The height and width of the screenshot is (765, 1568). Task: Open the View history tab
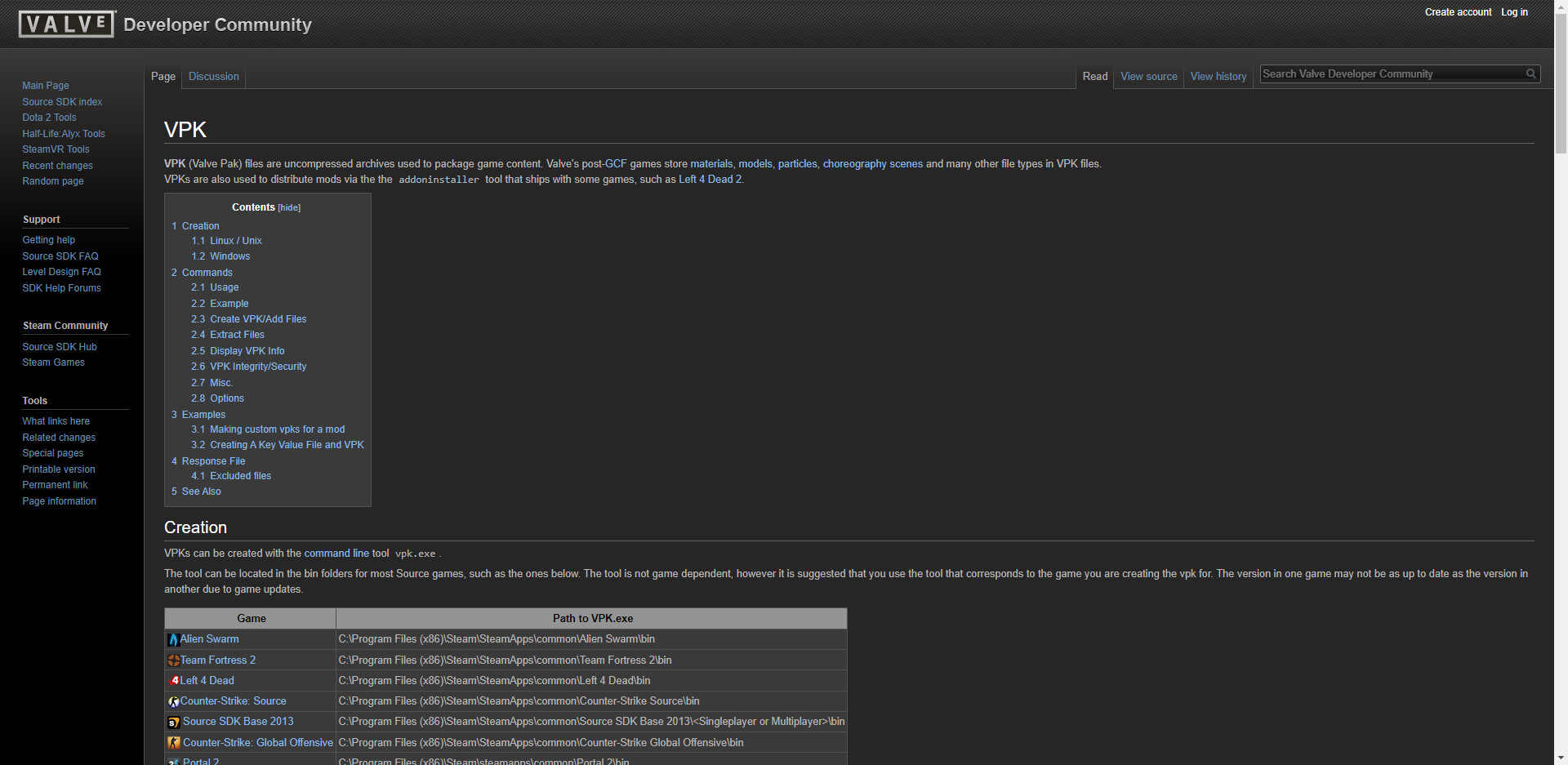pyautogui.click(x=1218, y=77)
